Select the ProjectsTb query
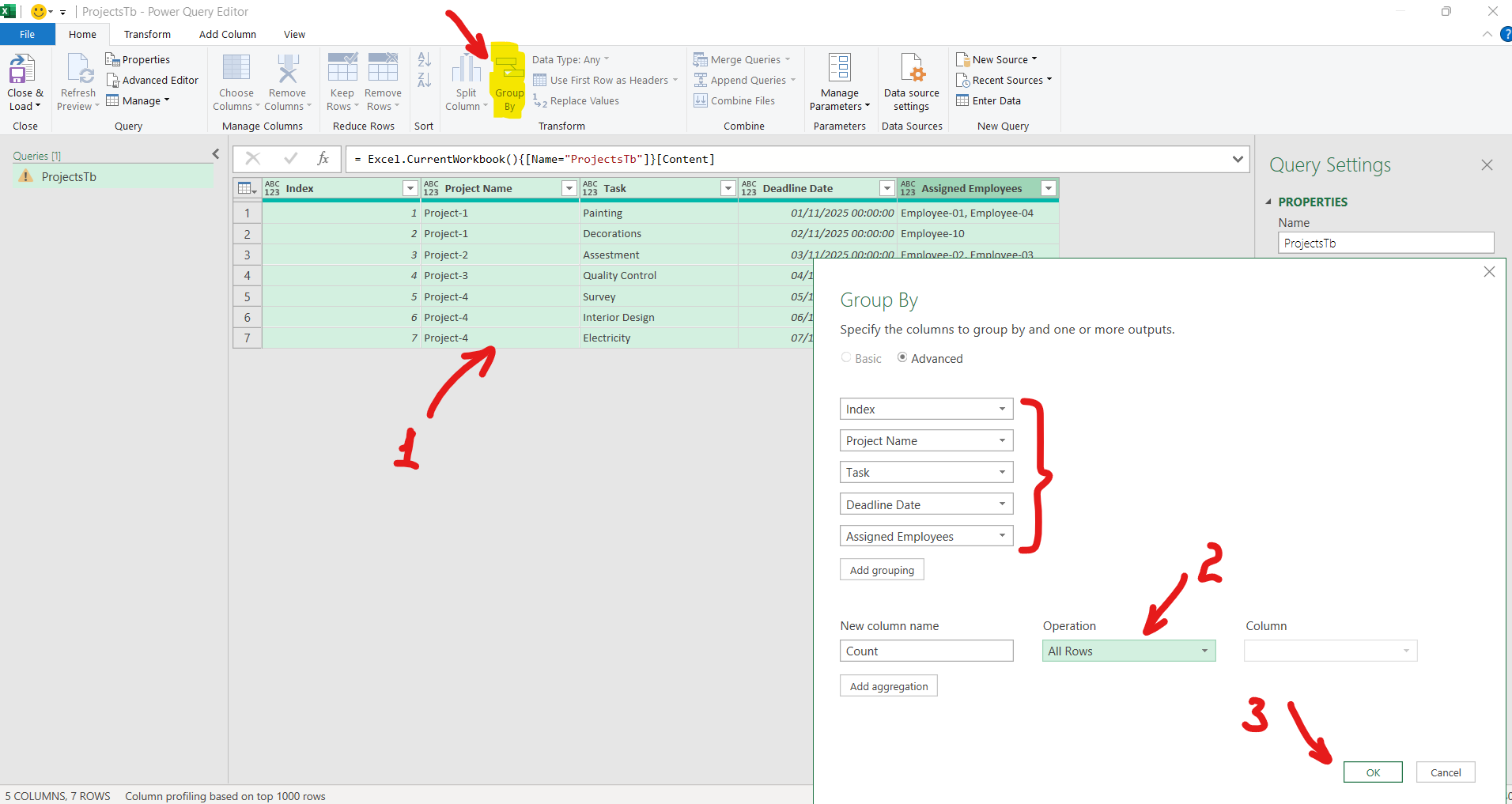 point(113,176)
